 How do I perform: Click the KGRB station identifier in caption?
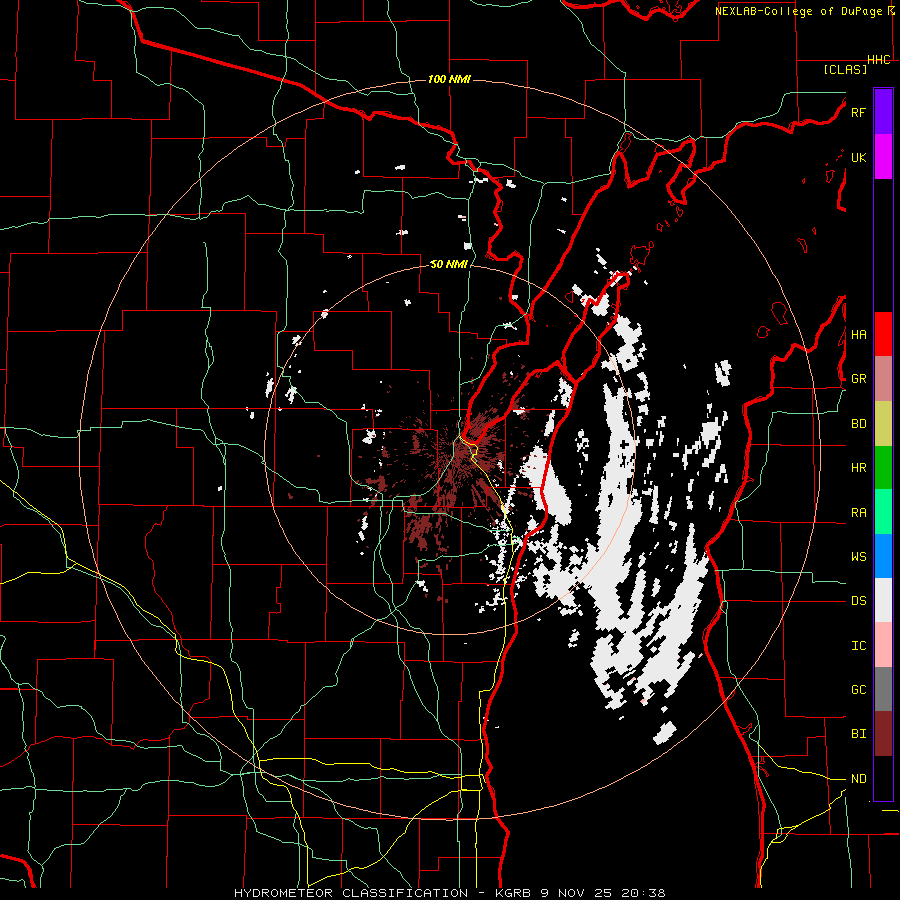(x=515, y=893)
